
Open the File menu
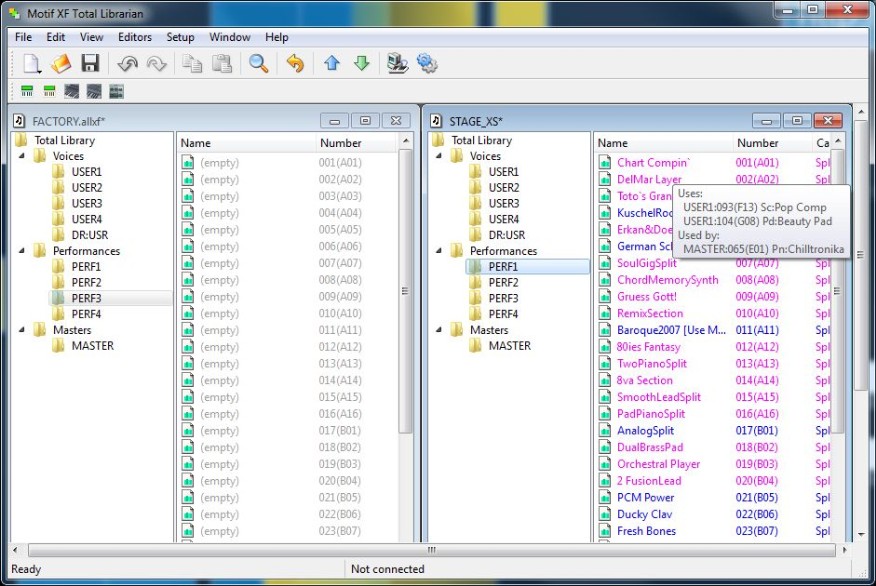point(23,37)
